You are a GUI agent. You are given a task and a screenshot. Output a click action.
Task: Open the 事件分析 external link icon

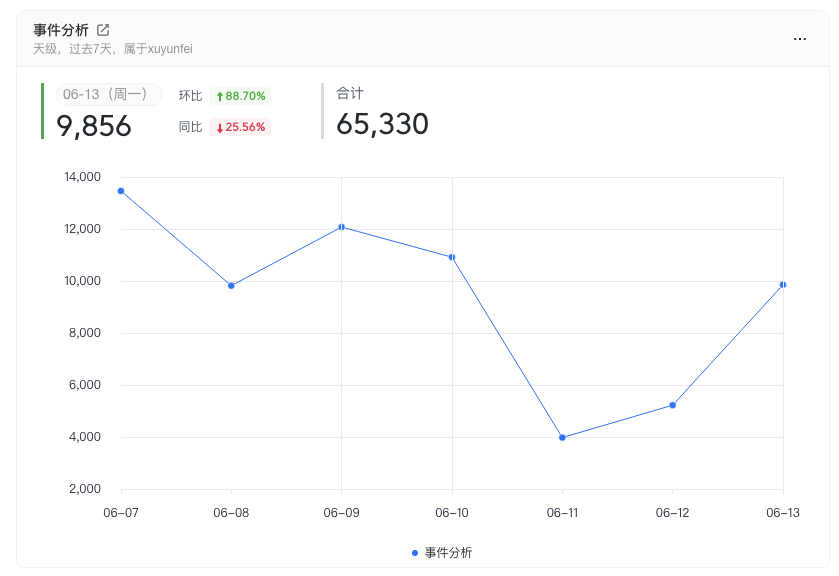tap(103, 30)
